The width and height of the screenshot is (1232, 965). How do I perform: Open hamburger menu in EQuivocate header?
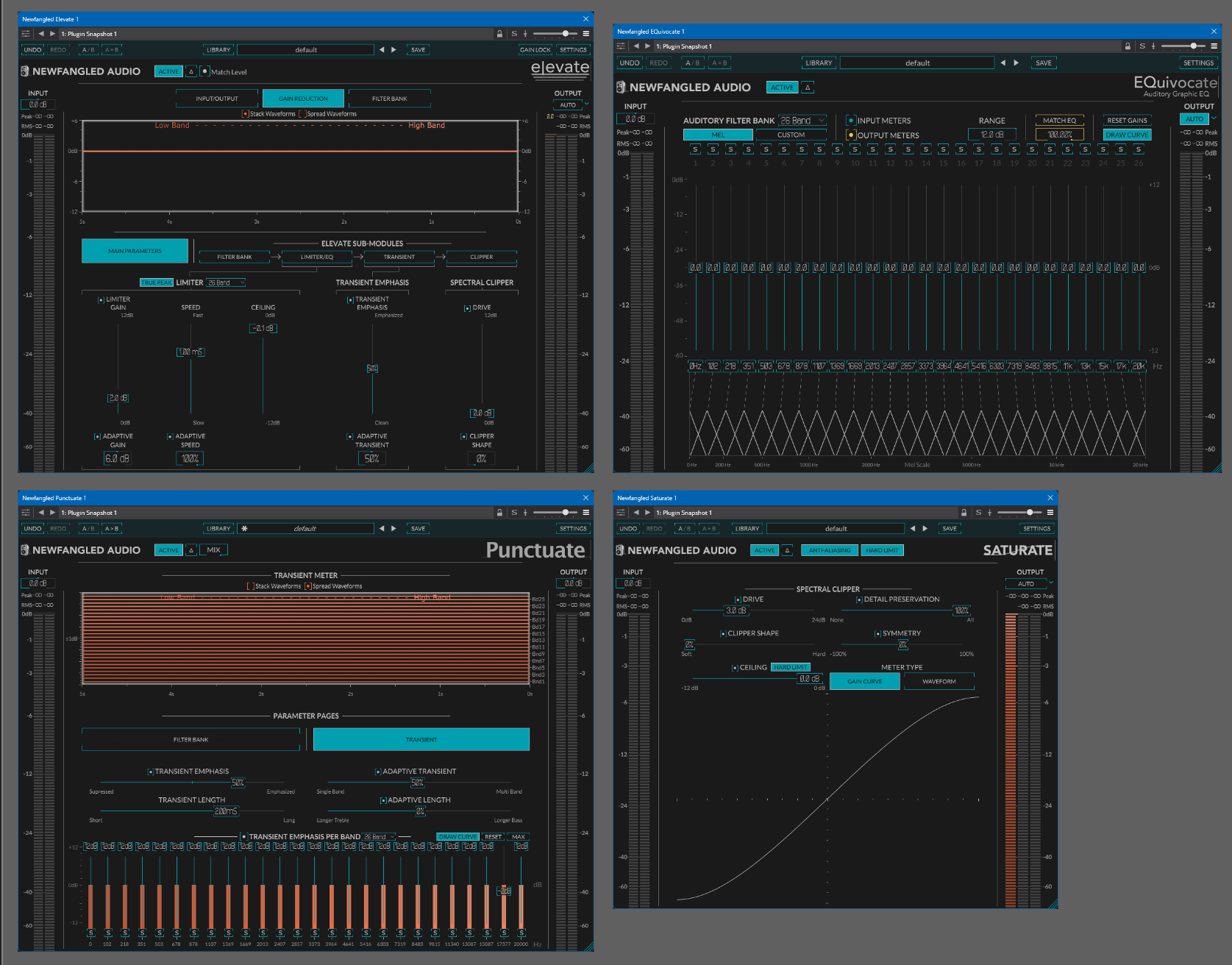1214,46
